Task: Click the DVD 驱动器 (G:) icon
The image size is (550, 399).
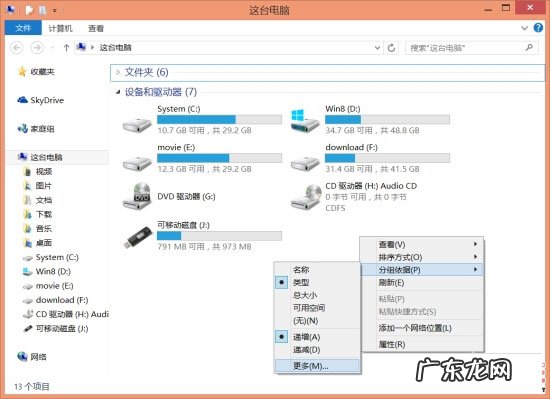Action: point(137,196)
